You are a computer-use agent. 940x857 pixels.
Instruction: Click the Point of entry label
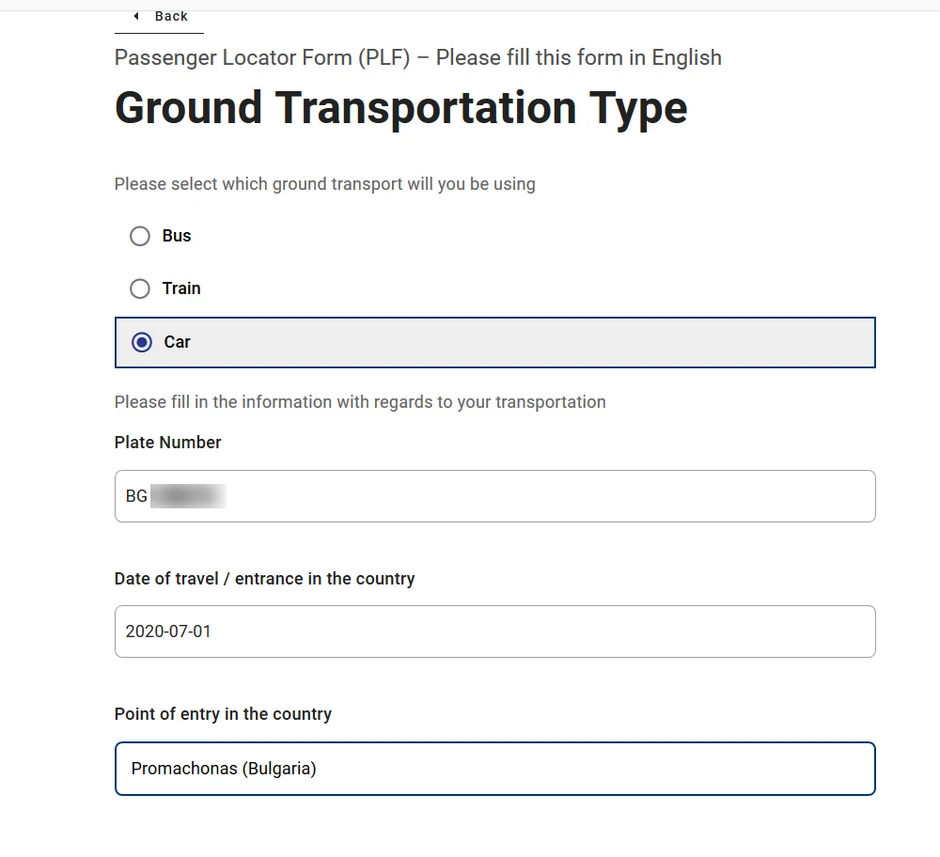(x=223, y=714)
